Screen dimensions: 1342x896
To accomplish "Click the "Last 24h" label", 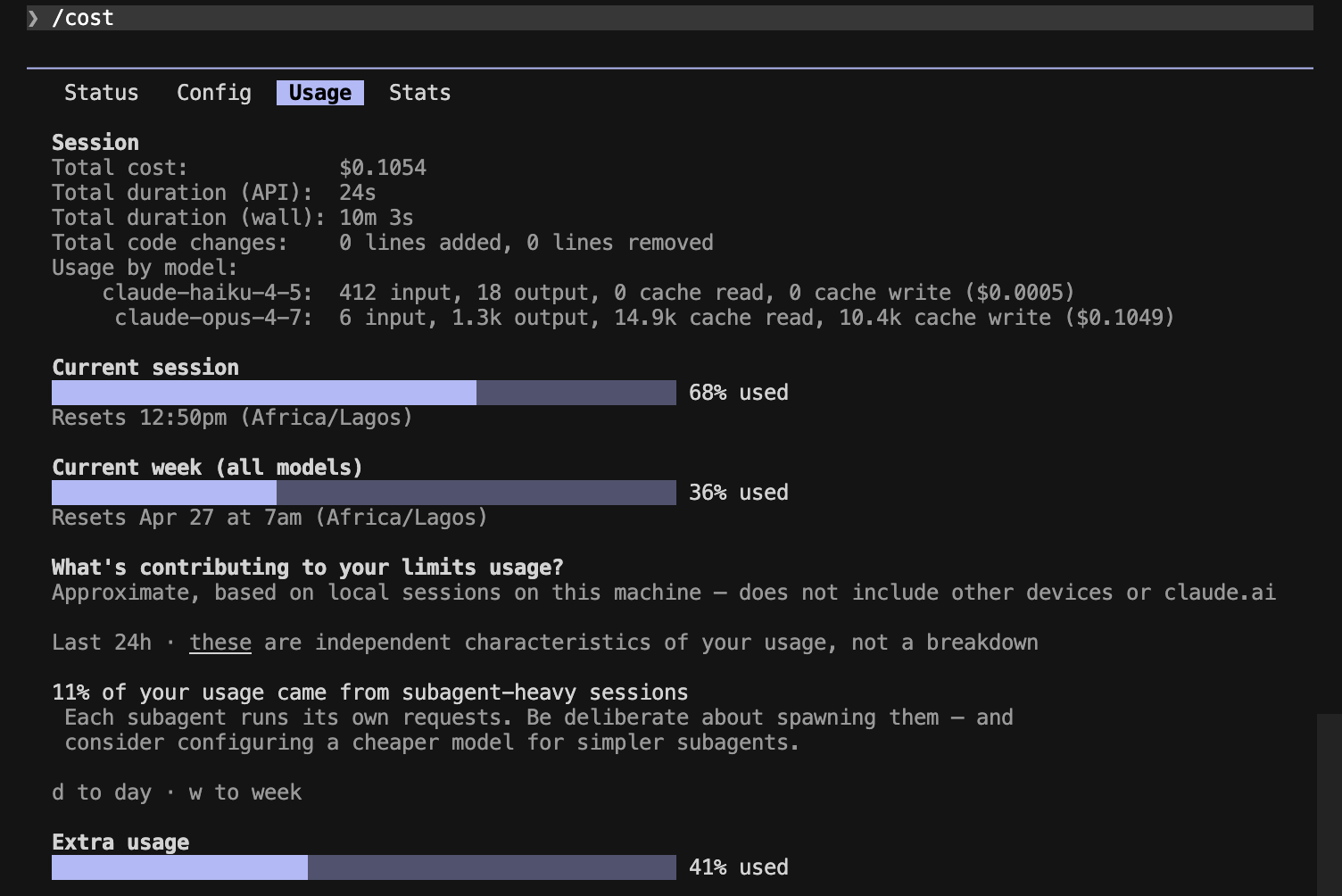I will pyautogui.click(x=102, y=643).
